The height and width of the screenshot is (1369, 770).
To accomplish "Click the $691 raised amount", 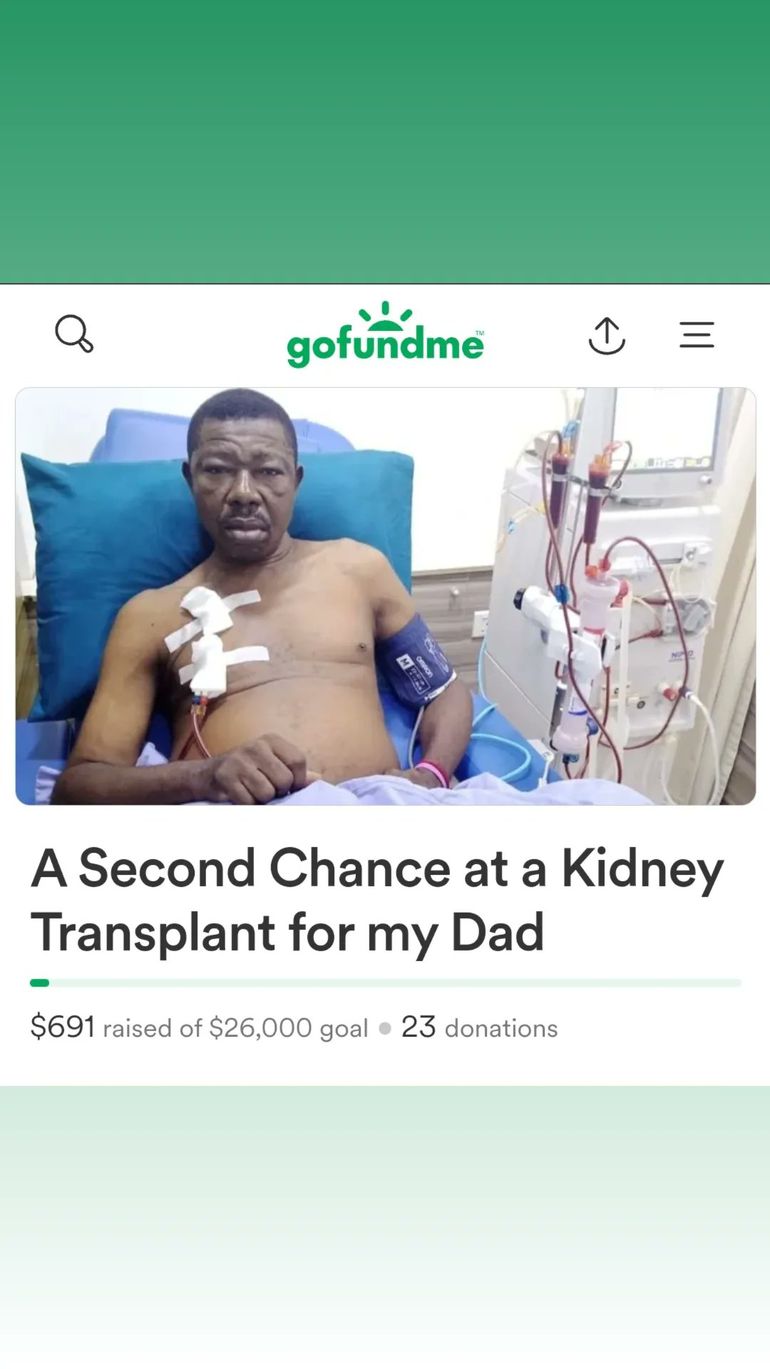I will [62, 1027].
